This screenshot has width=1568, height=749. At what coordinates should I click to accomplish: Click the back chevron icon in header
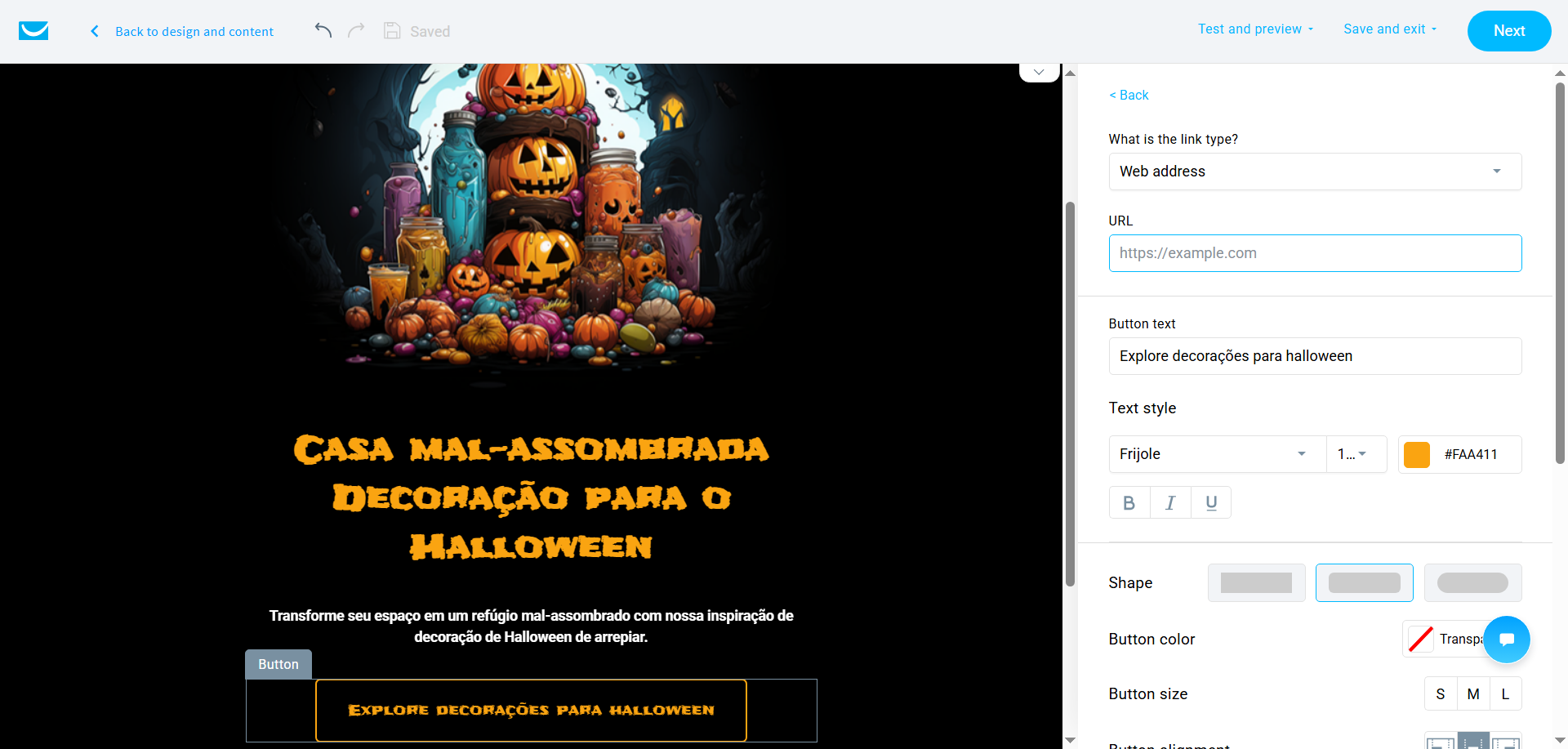click(95, 31)
